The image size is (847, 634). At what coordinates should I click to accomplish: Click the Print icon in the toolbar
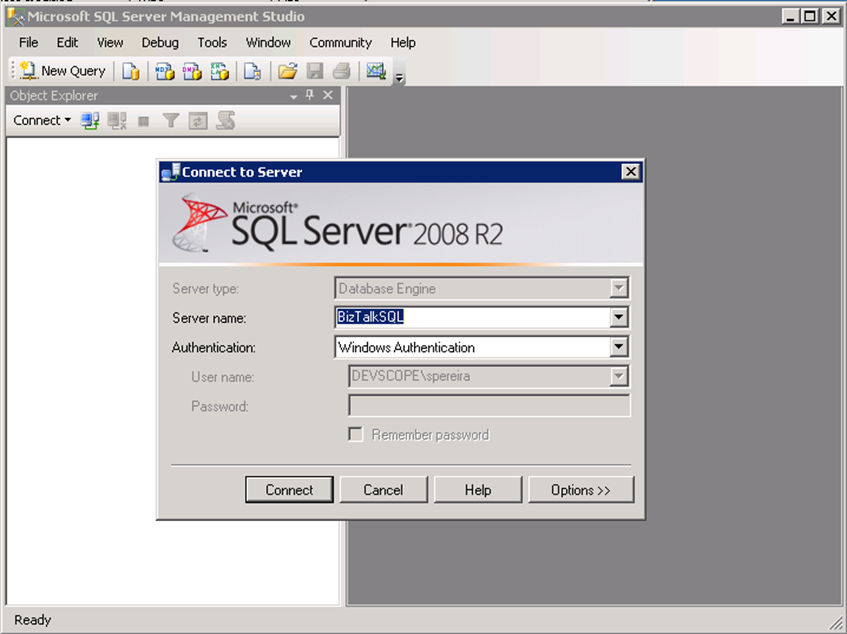pos(341,71)
